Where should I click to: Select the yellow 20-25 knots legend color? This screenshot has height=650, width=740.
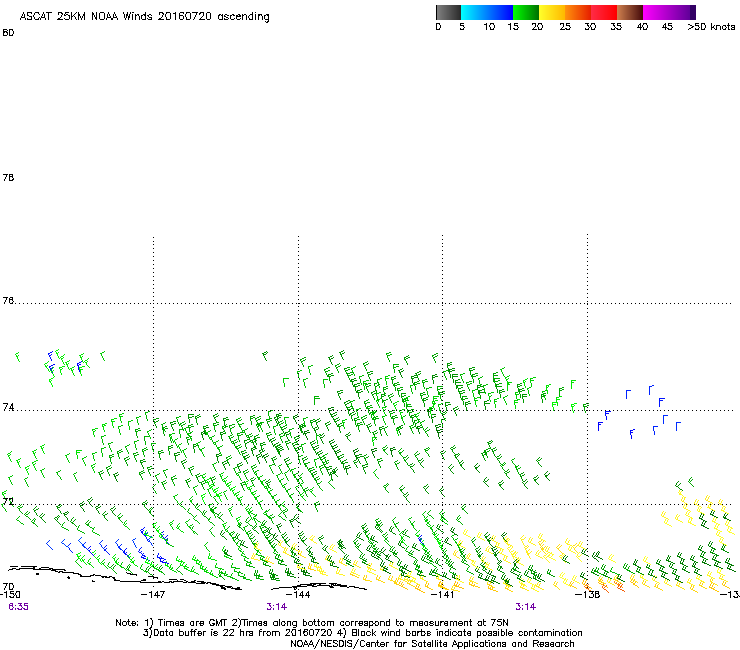point(552,12)
